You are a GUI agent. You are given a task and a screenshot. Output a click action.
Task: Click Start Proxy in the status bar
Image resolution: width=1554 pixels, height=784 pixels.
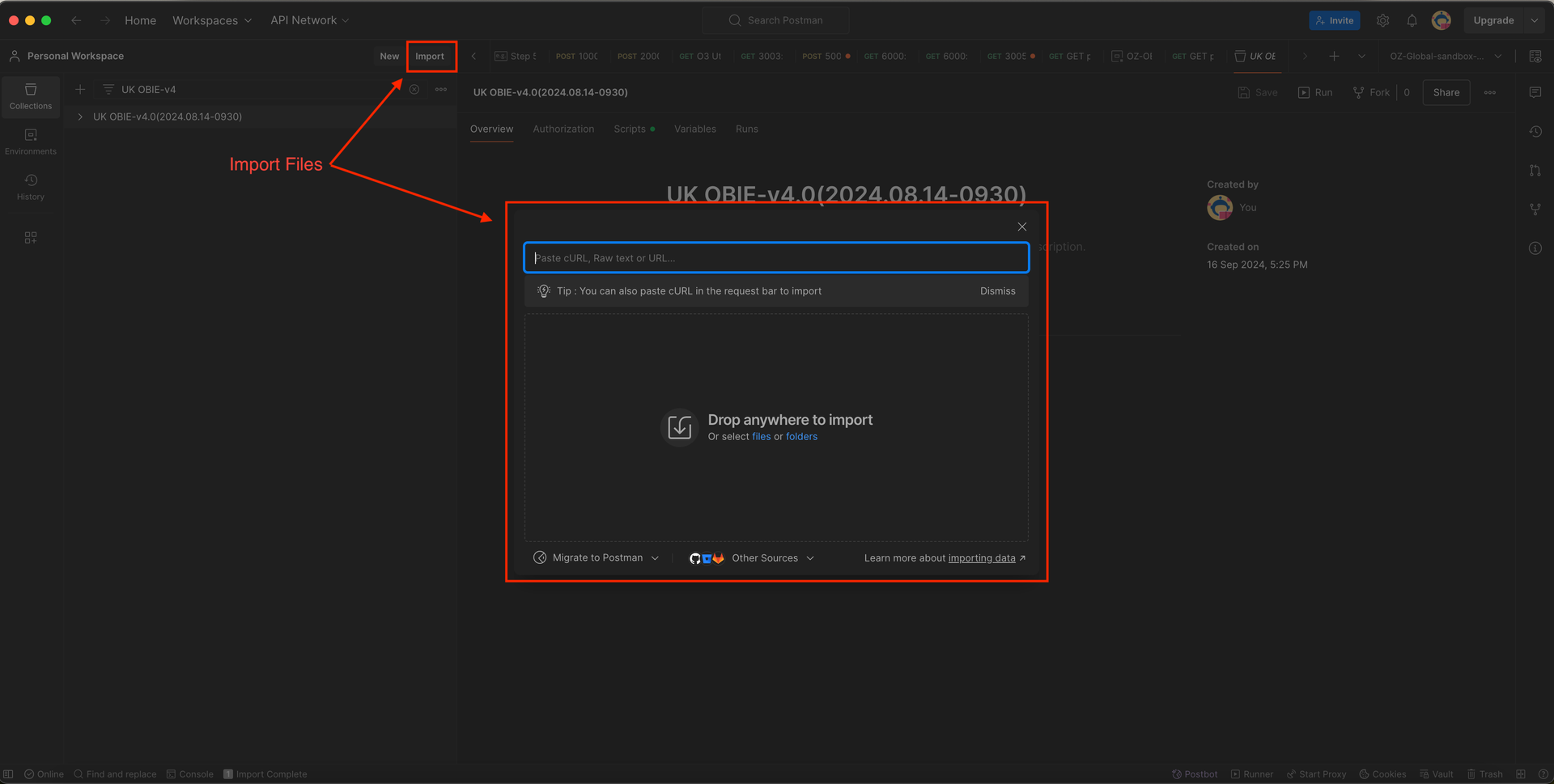[x=1316, y=774]
